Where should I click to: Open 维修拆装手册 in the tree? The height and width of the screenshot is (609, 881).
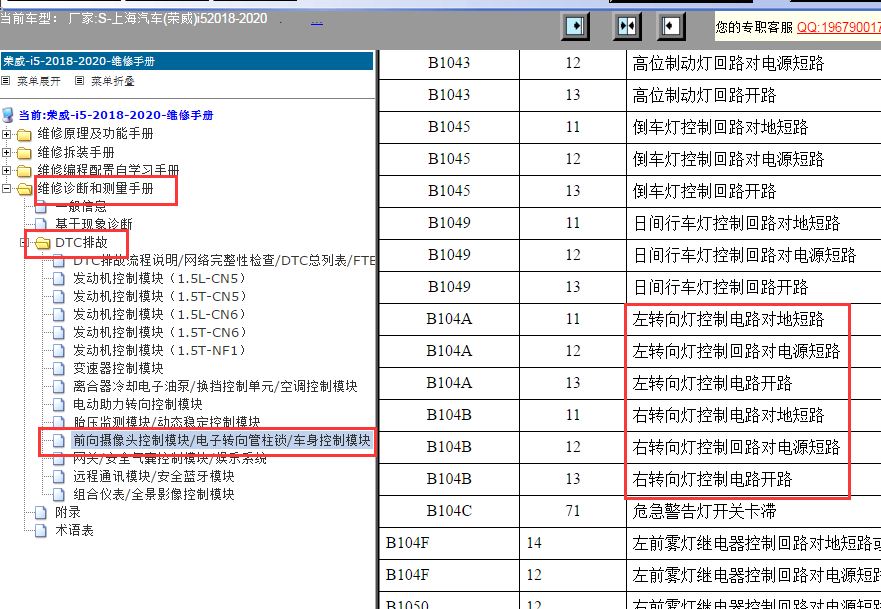[x=76, y=152]
